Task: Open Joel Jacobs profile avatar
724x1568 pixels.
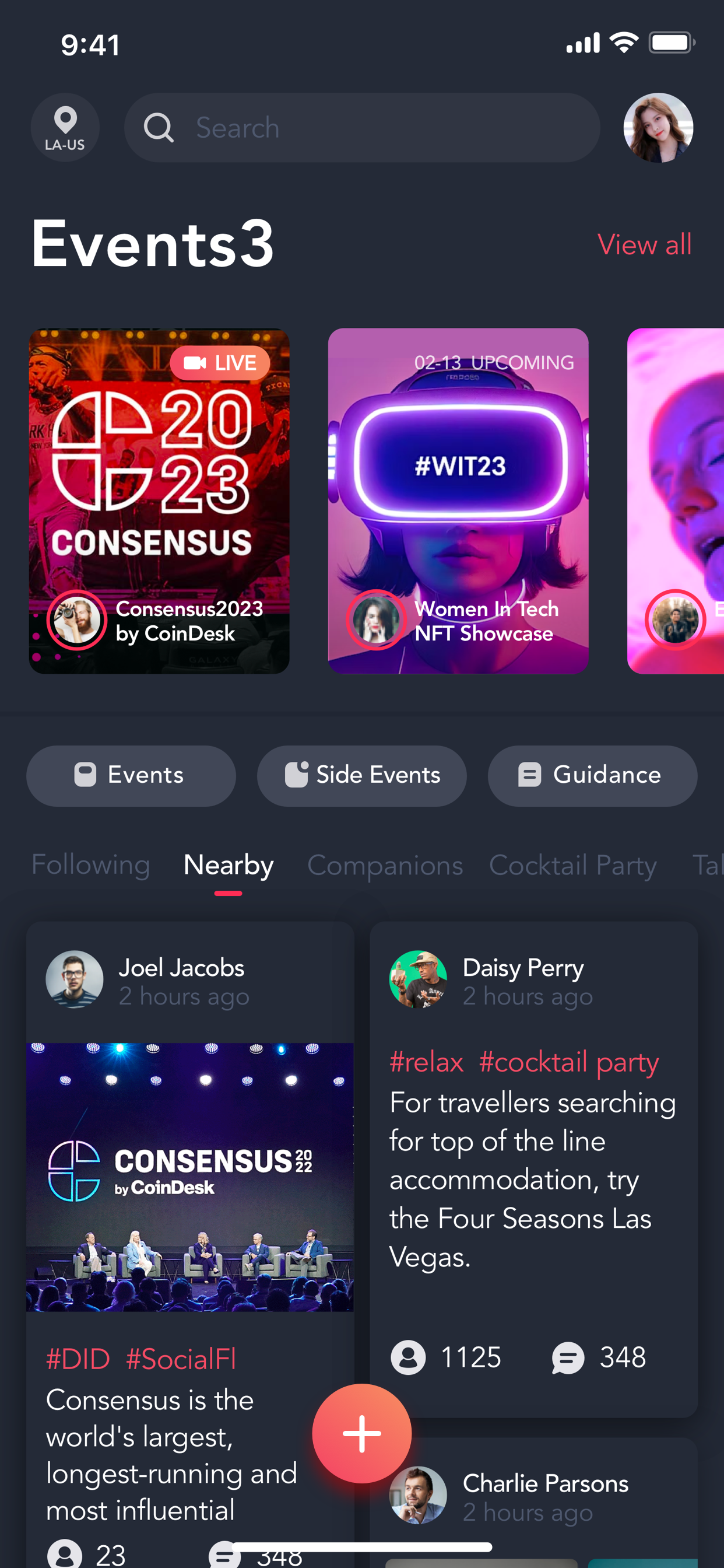Action: (x=74, y=979)
